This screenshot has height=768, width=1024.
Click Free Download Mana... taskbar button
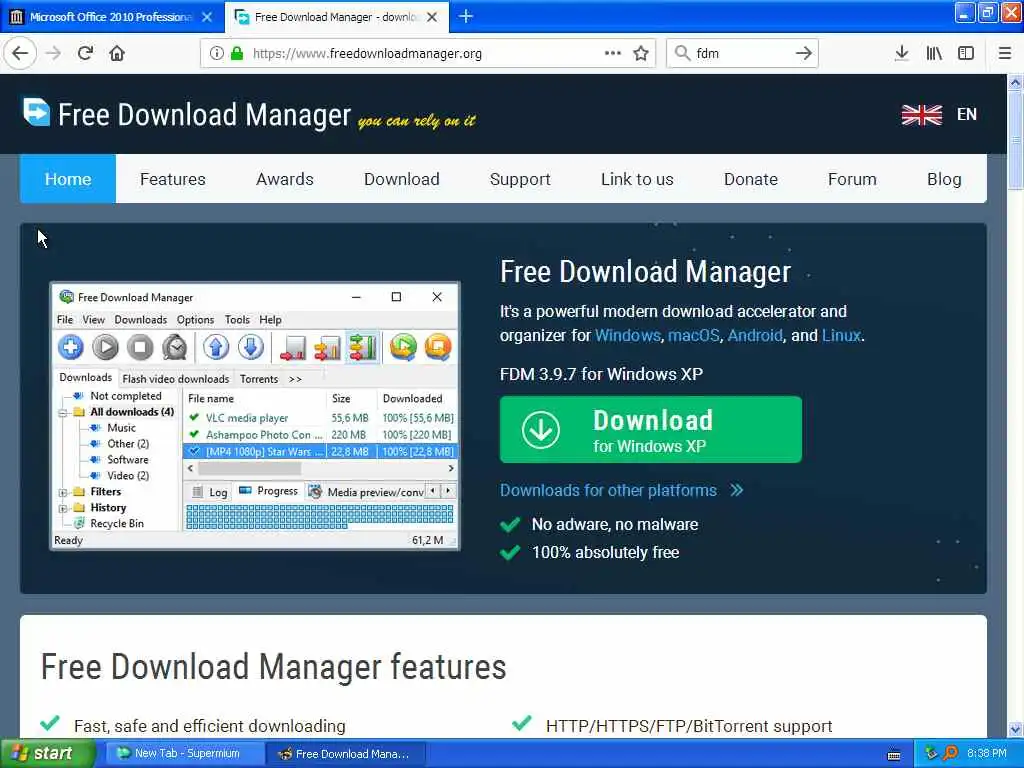tap(346, 754)
